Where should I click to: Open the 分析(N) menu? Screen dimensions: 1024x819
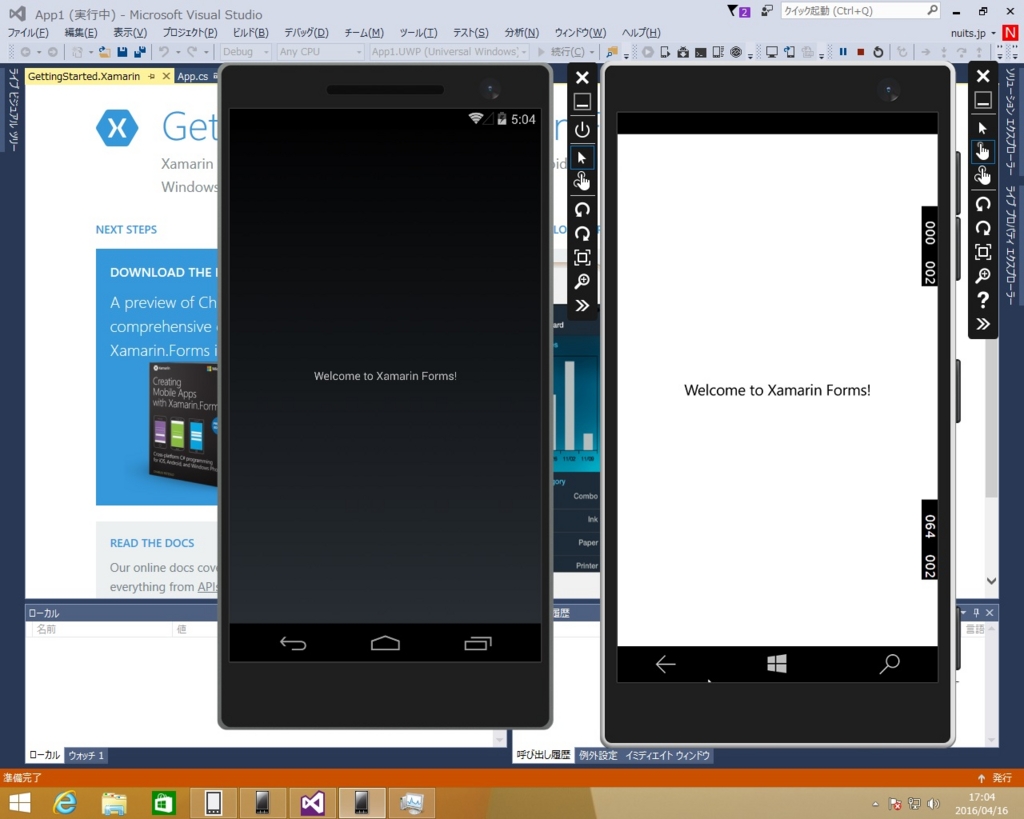point(522,33)
